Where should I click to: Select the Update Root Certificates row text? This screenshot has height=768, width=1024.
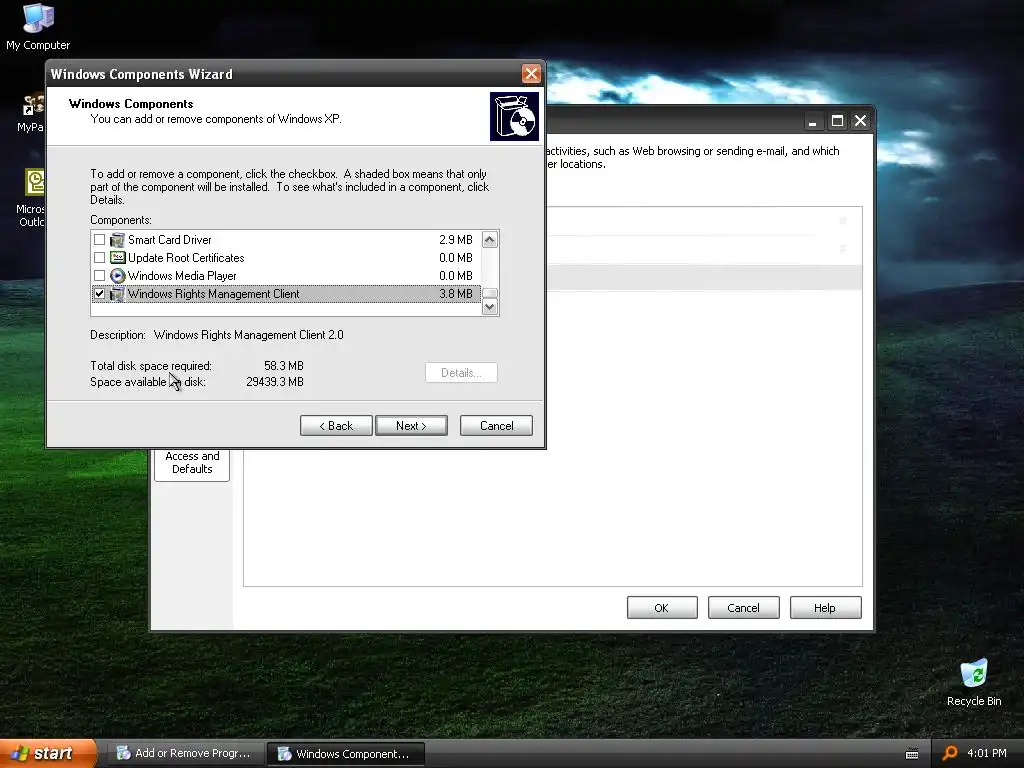186,258
